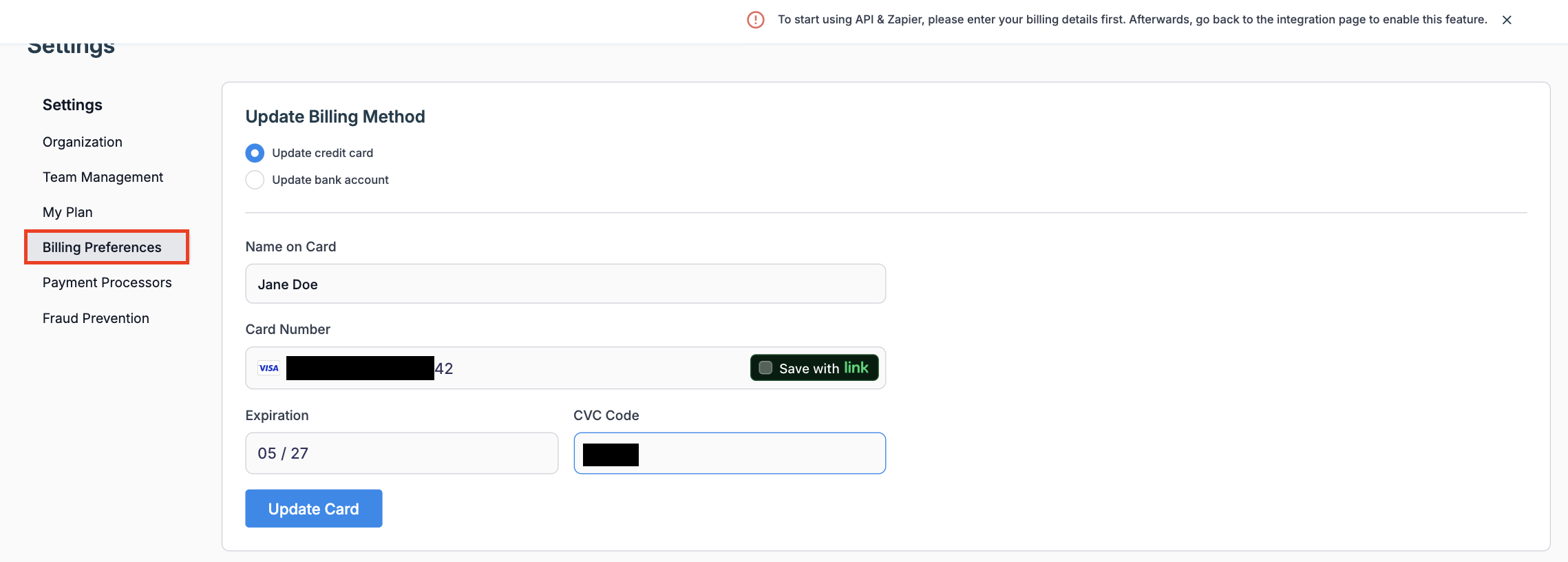Open Fraud Prevention settings
This screenshot has height=562, width=1568.
click(96, 318)
